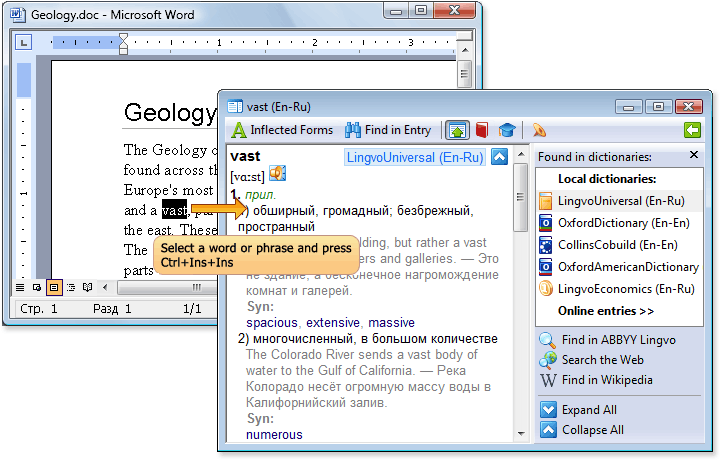This screenshot has width=723, height=461.
Task: Click the first-line indent marker on Word ruler
Action: tap(123, 37)
